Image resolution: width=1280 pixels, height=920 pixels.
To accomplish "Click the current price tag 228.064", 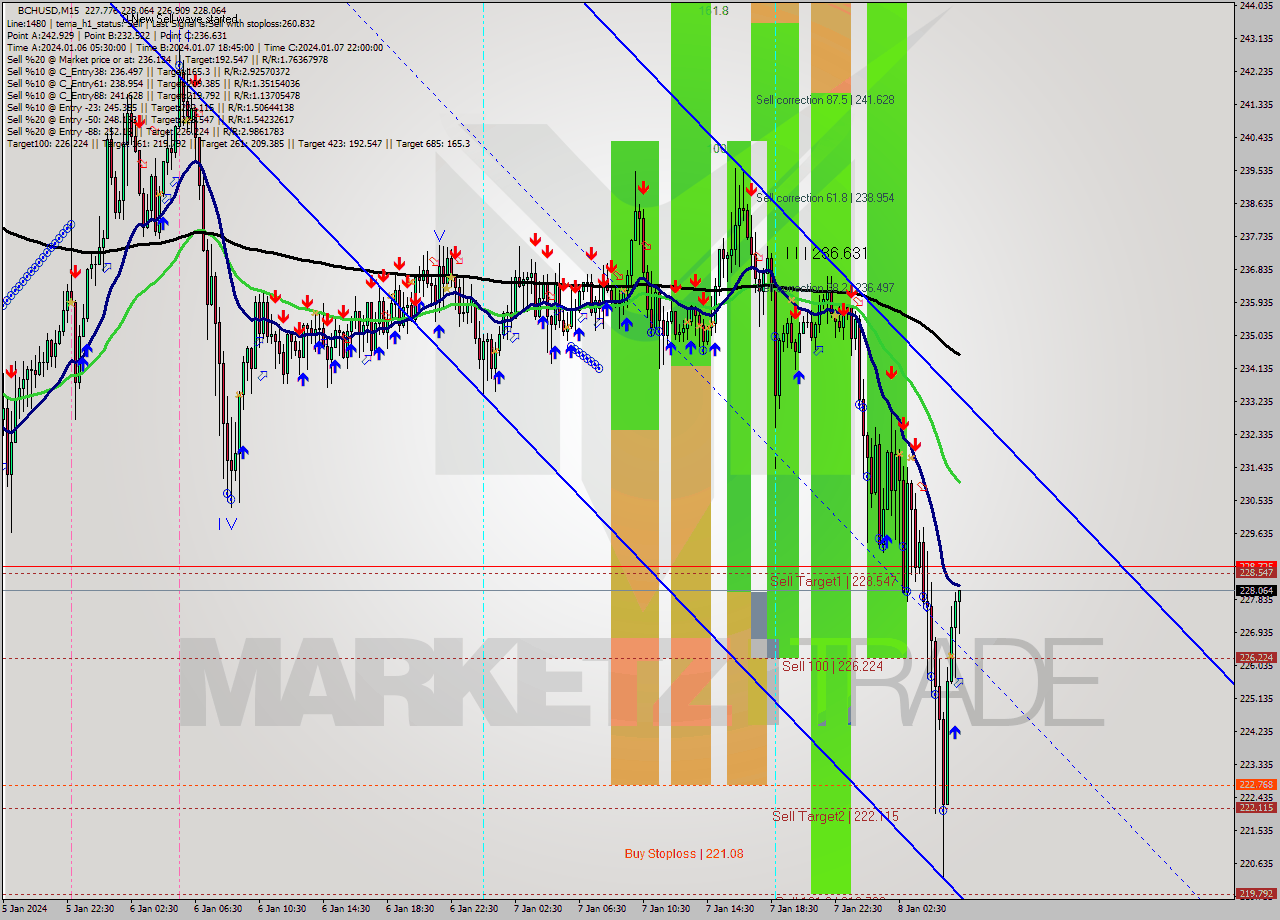I will pyautogui.click(x=1256, y=590).
